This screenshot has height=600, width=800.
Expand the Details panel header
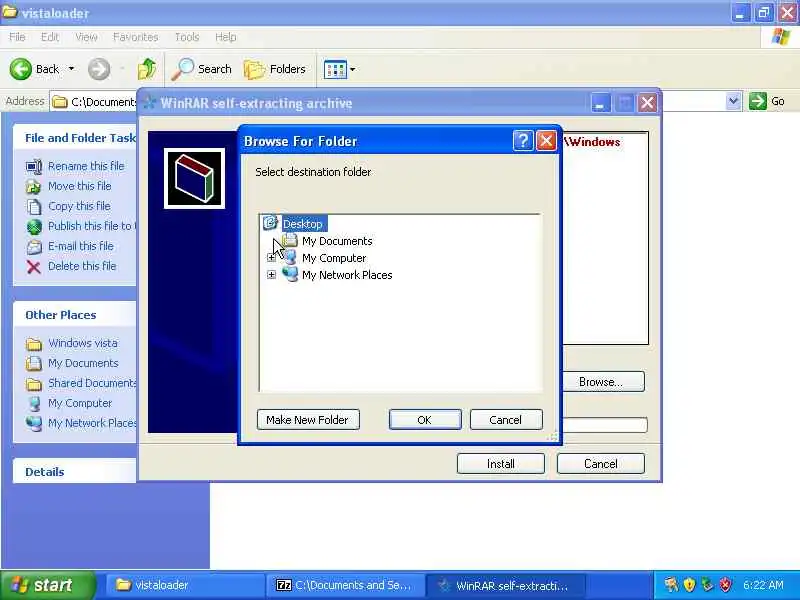click(x=74, y=471)
